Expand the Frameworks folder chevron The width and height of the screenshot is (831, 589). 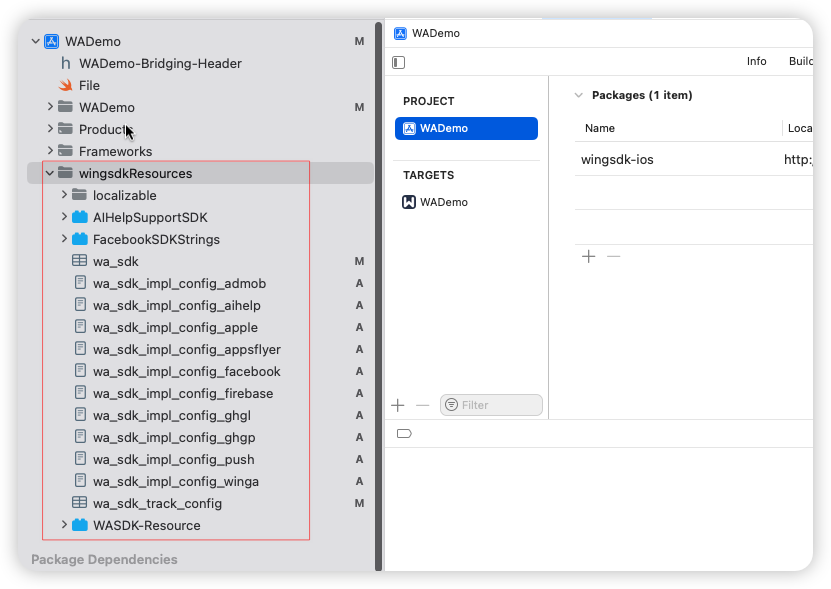click(50, 151)
